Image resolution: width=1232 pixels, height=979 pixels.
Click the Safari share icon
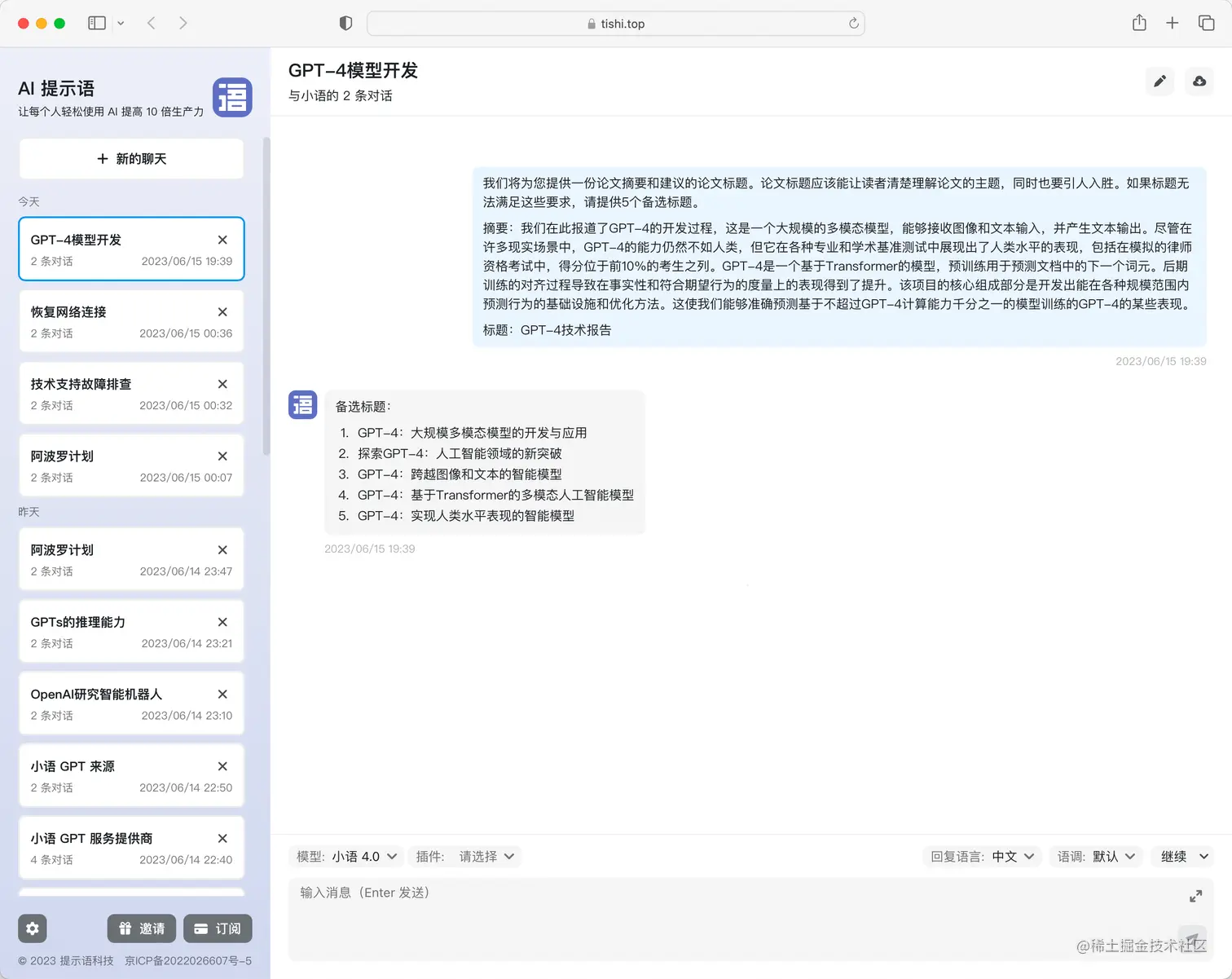click(1139, 23)
